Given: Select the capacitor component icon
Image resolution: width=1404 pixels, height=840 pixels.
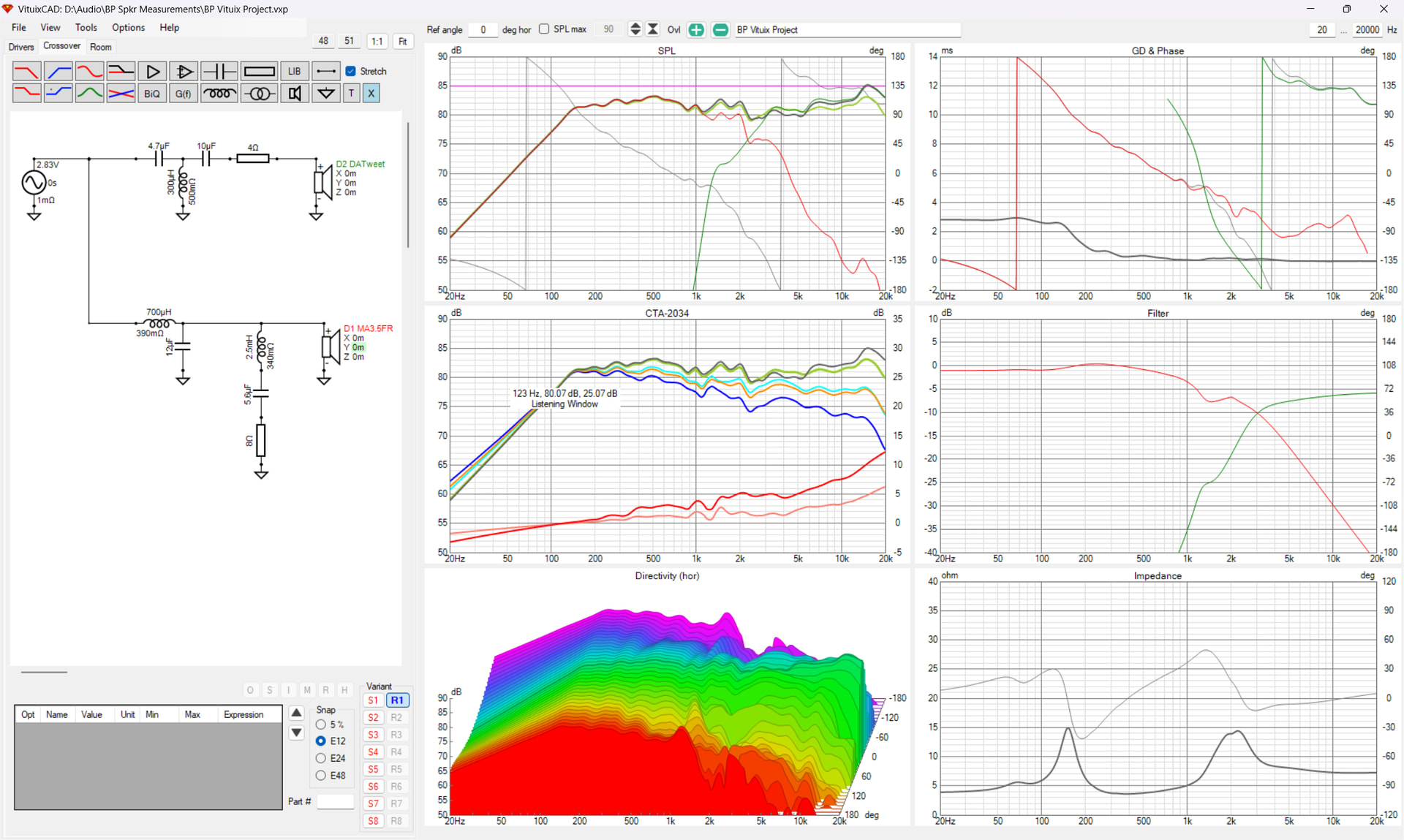Looking at the screenshot, I should point(219,71).
